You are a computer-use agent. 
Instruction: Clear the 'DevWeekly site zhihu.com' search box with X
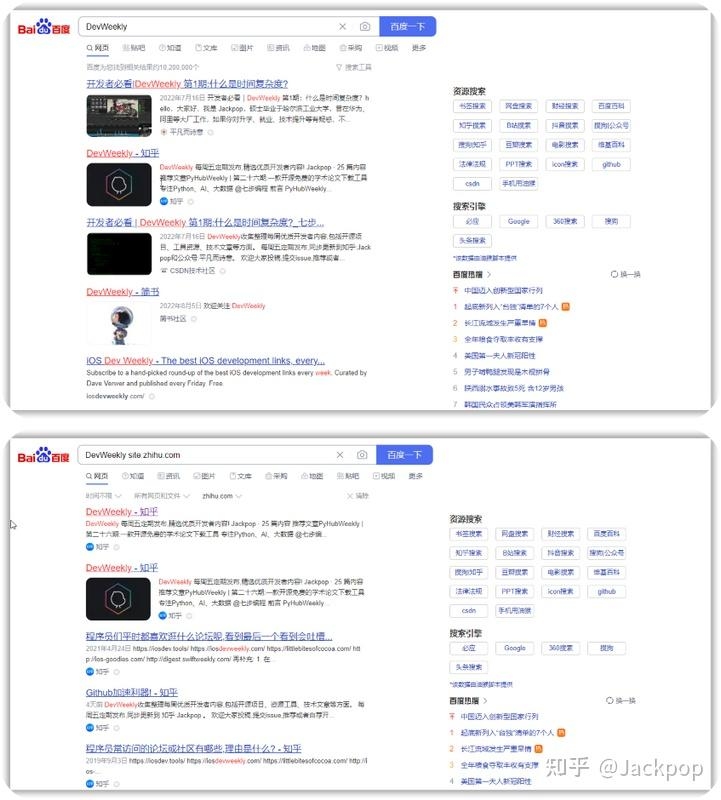340,455
